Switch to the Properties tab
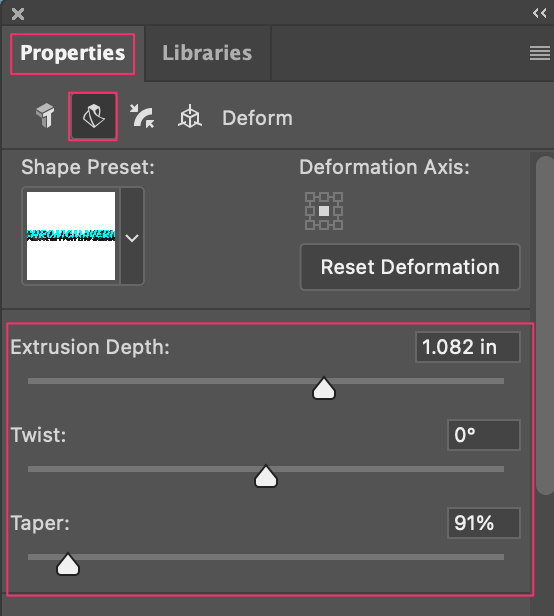 pos(73,53)
